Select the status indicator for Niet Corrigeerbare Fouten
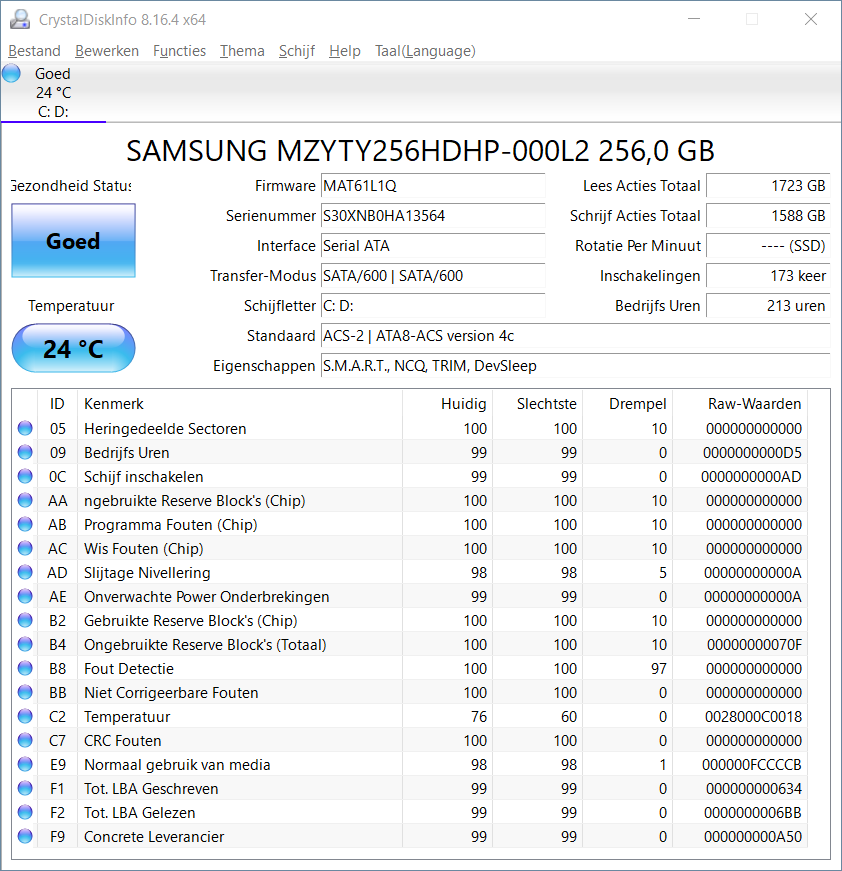The width and height of the screenshot is (842, 871). click(24, 692)
